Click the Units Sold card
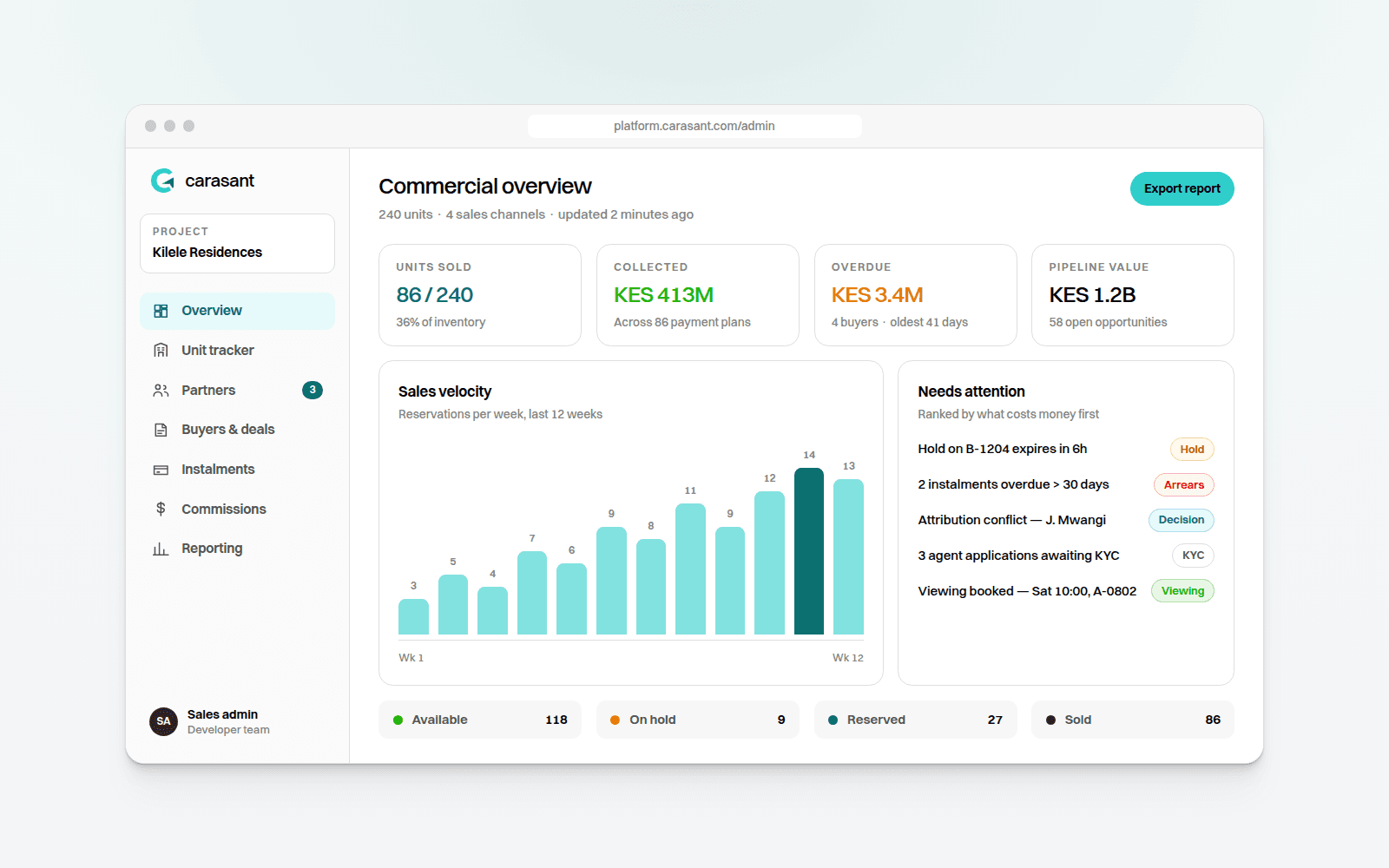 [x=480, y=295]
